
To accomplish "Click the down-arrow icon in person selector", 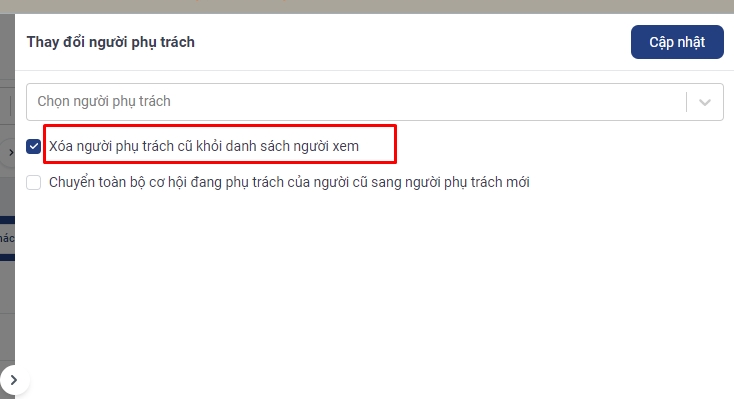I will (705, 102).
